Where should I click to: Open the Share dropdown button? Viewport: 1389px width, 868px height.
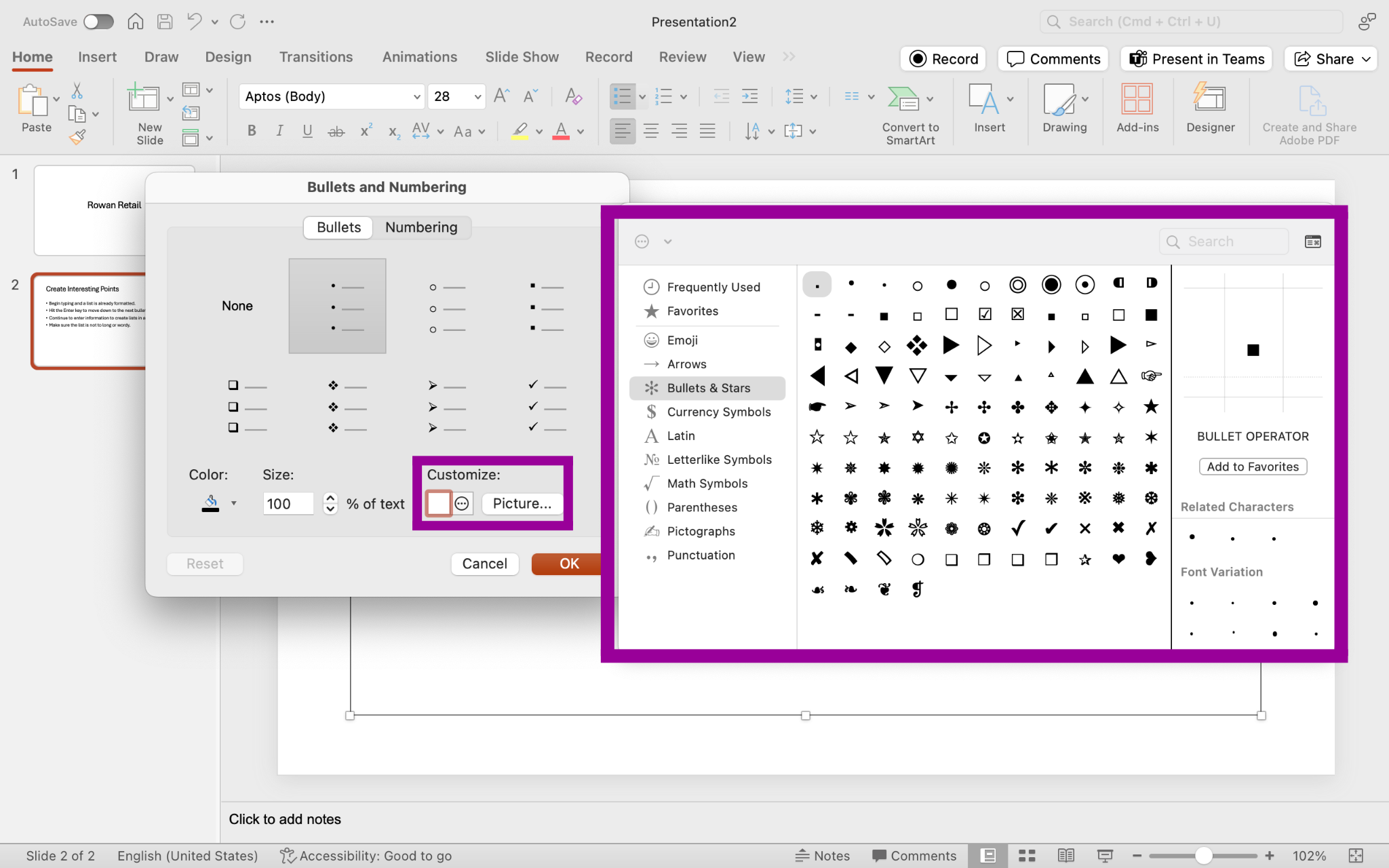click(1330, 59)
